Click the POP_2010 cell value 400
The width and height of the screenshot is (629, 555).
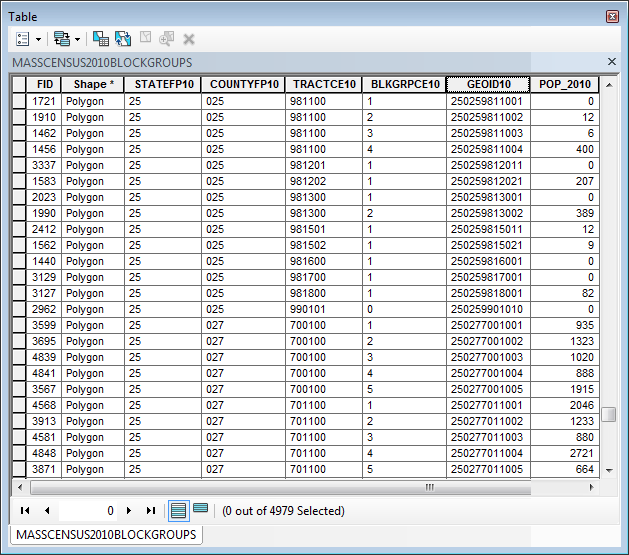point(565,149)
